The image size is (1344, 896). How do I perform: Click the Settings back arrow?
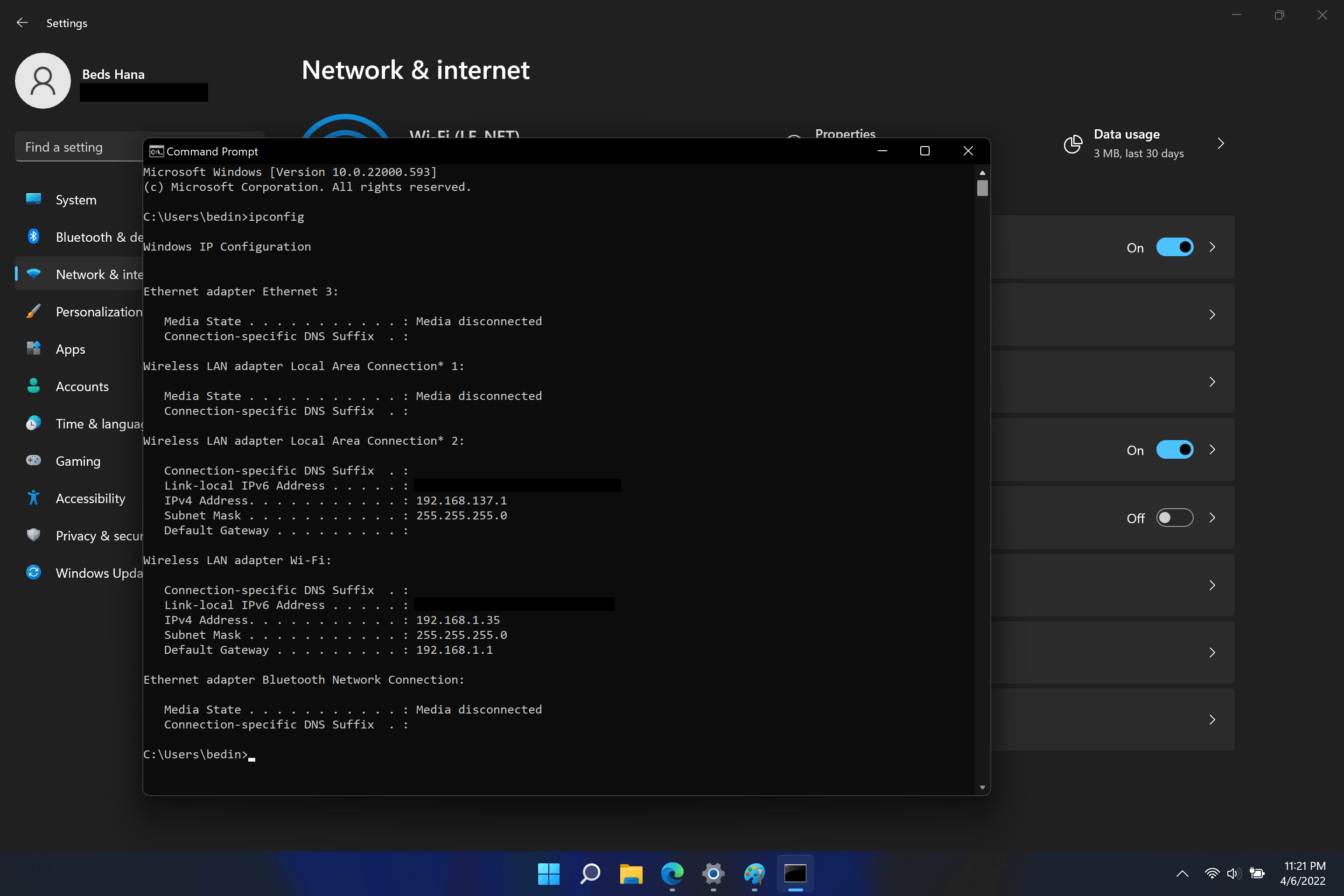(x=22, y=23)
